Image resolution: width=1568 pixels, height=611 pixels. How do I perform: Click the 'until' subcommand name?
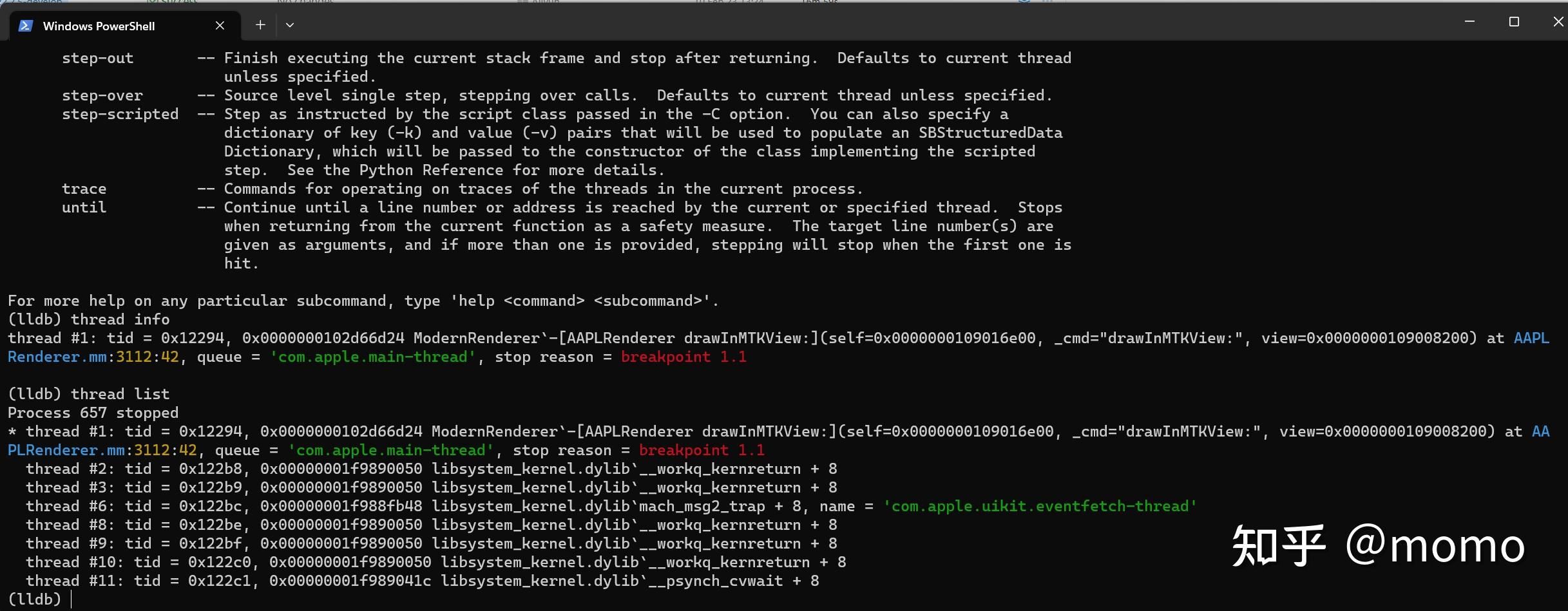(84, 207)
